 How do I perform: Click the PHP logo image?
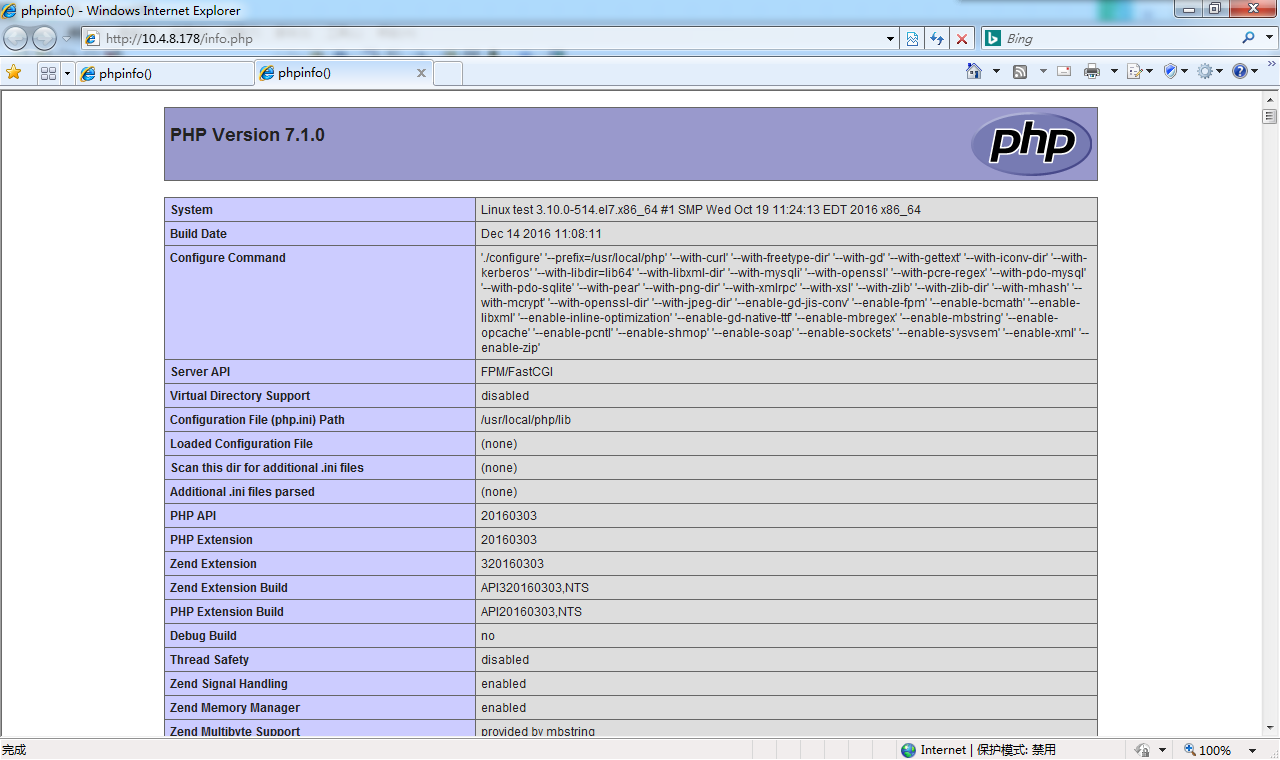point(1031,144)
